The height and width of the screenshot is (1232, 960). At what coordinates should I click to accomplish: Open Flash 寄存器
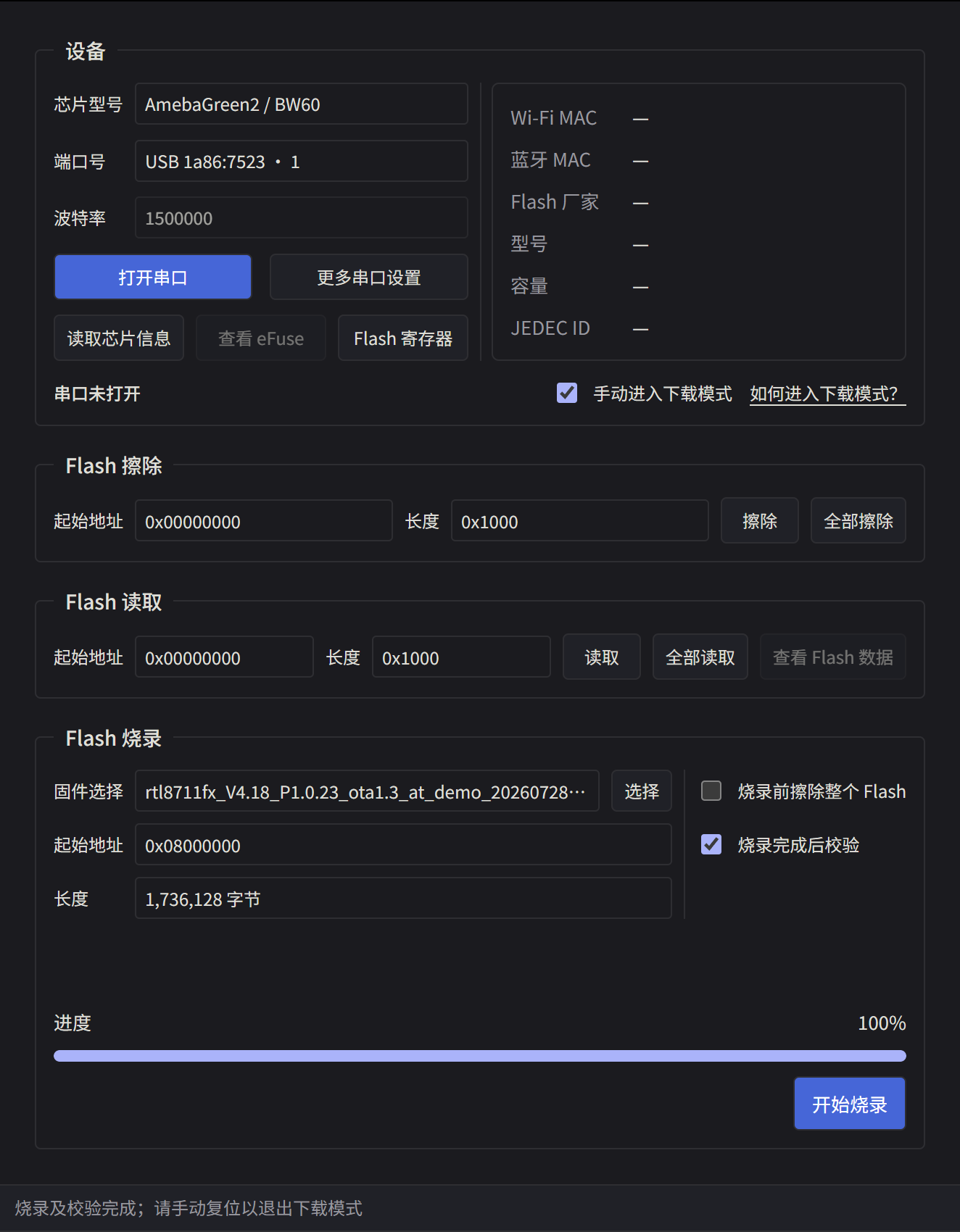pos(403,338)
